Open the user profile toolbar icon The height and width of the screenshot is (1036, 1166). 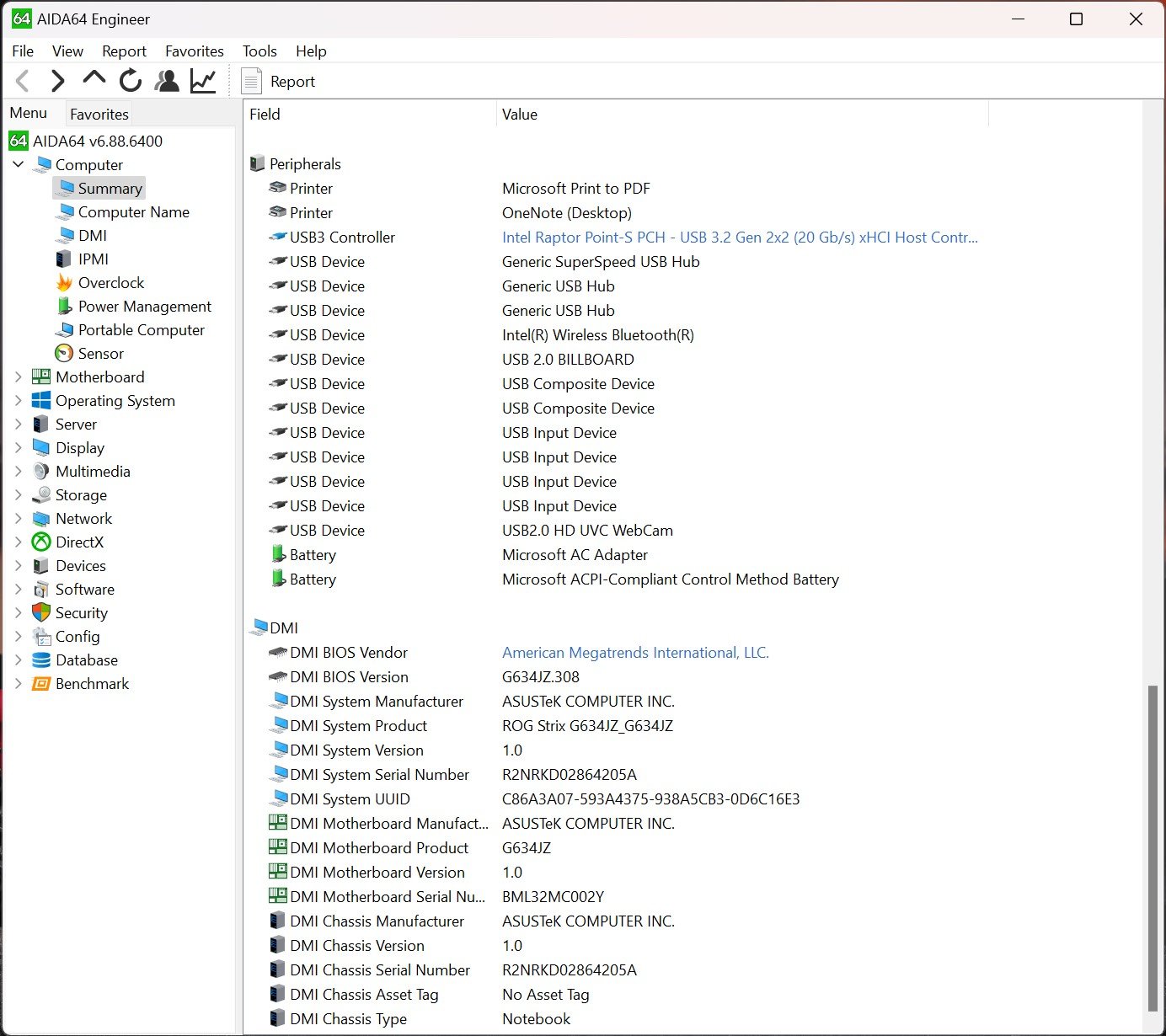[168, 81]
